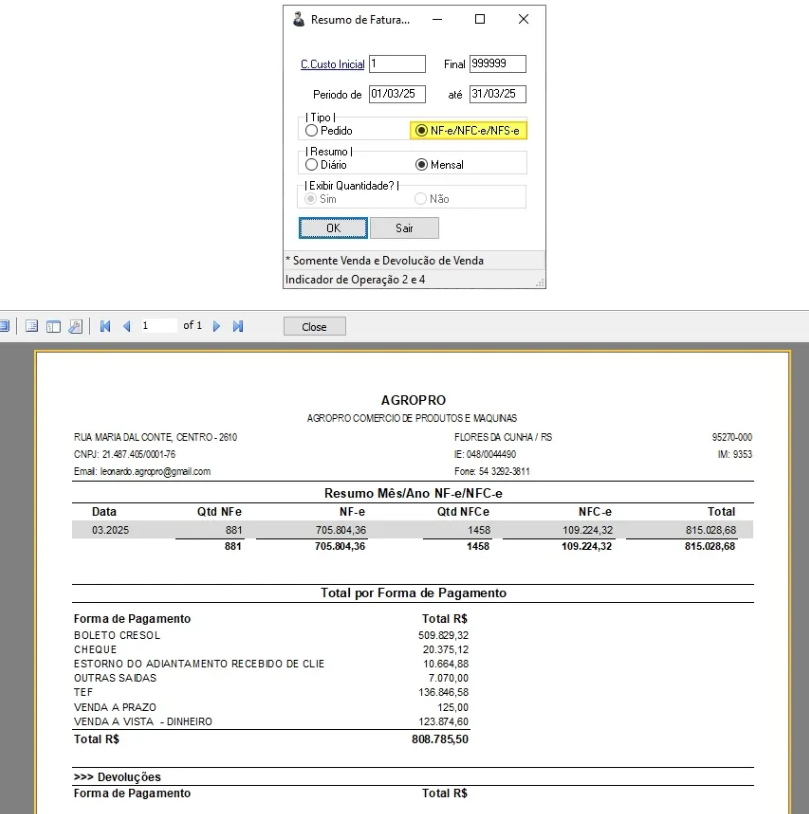
Task: Click the VENDA A VISTA - DINHEIRO row
Action: [x=271, y=722]
